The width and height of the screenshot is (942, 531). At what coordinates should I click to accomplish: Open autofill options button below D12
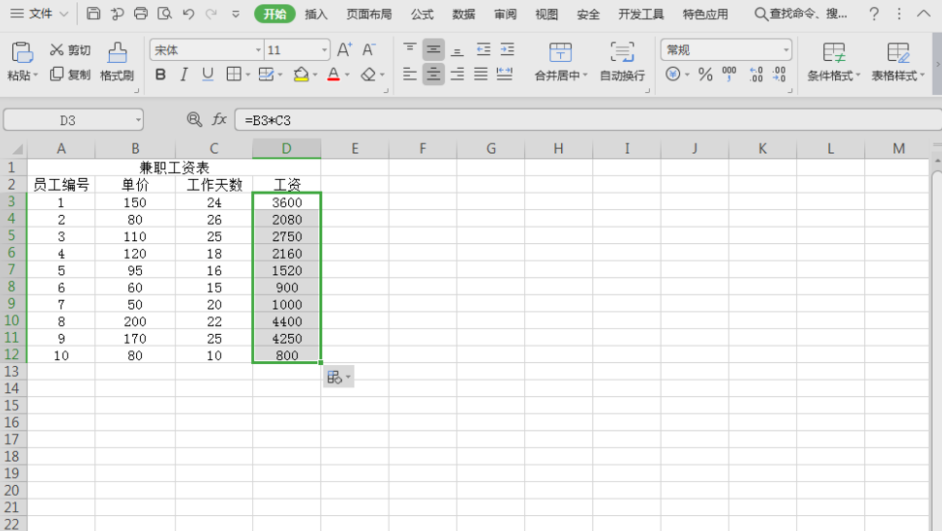pos(338,377)
